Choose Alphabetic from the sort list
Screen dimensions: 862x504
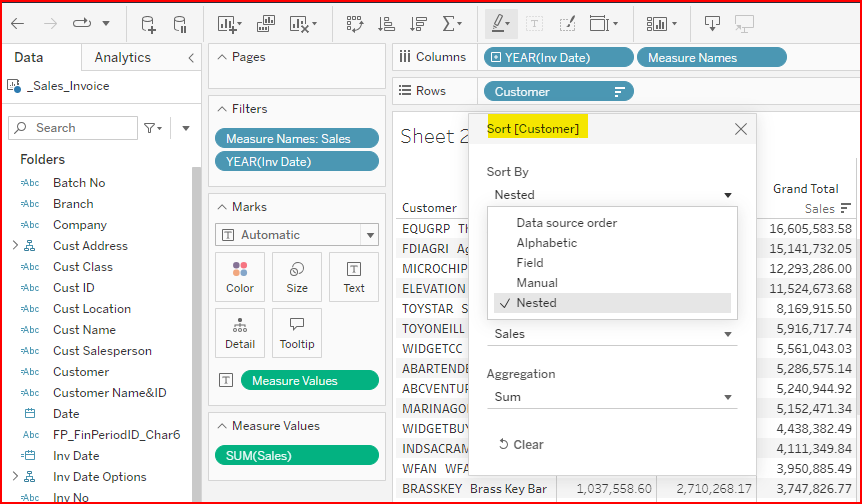pos(546,243)
